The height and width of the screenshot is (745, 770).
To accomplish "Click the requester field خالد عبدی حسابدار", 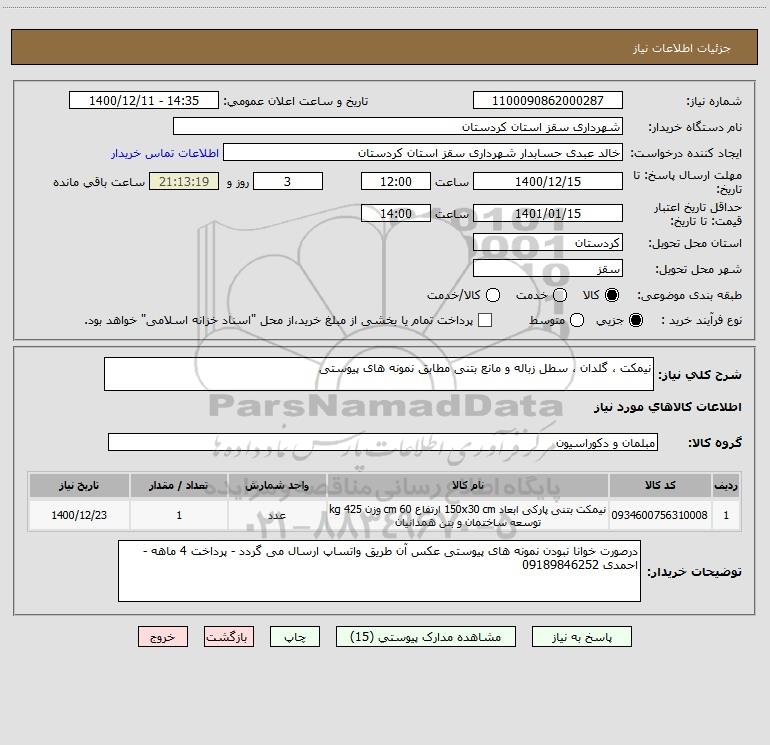I will (x=423, y=153).
